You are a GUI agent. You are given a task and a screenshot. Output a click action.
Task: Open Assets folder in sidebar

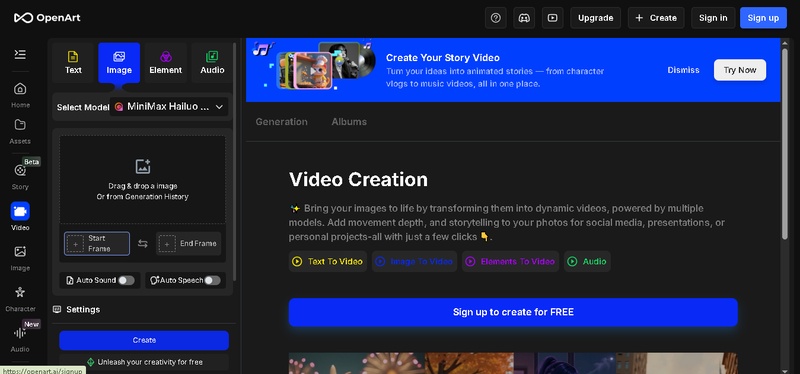[x=20, y=131]
